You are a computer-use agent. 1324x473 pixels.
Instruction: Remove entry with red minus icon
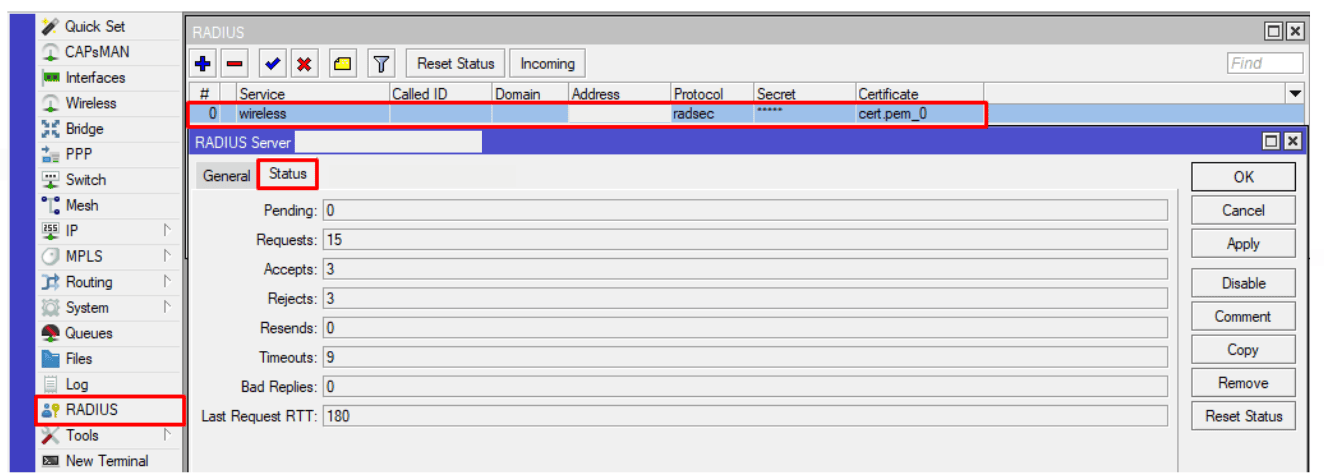coord(234,64)
